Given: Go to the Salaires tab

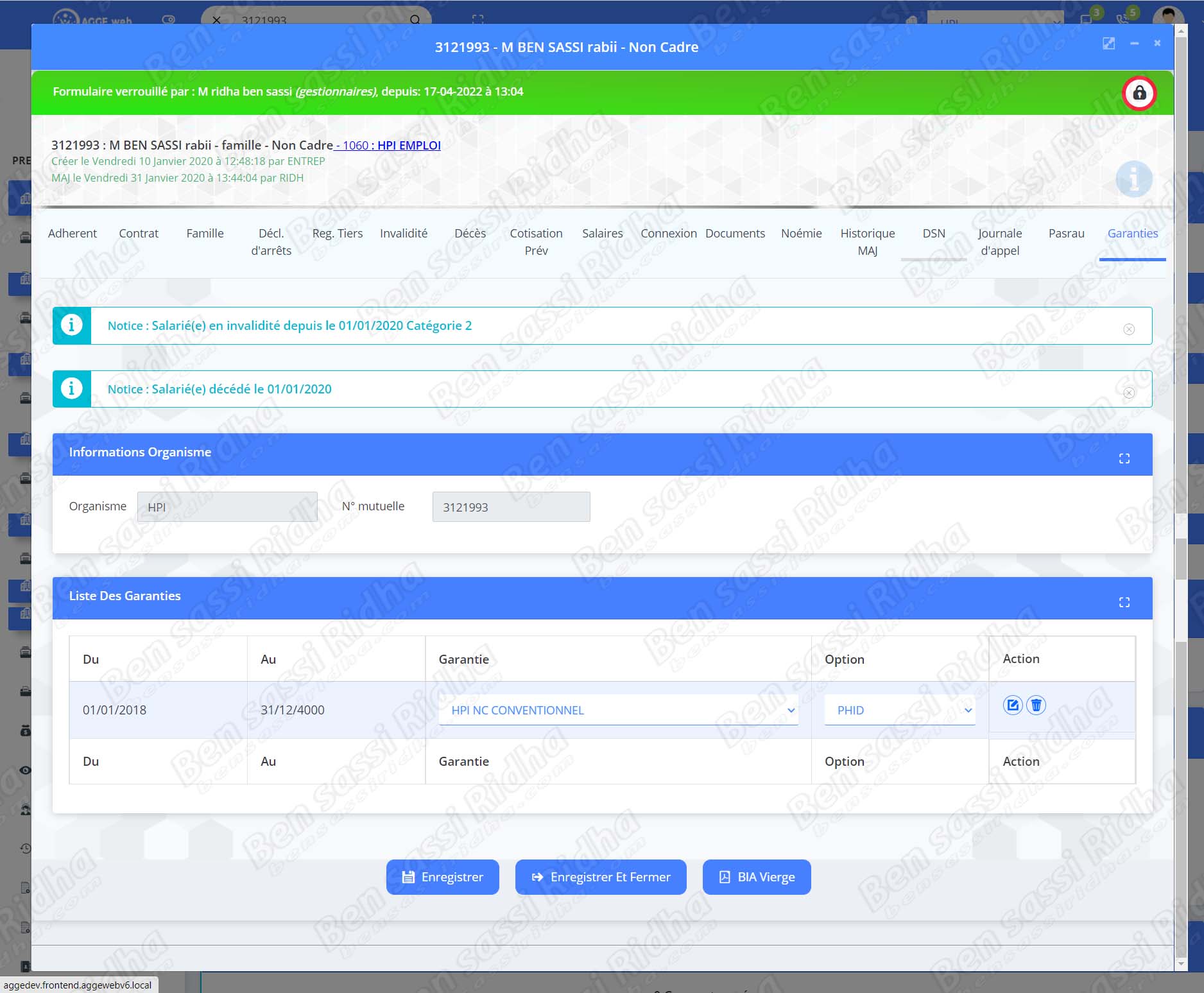Looking at the screenshot, I should [x=602, y=234].
